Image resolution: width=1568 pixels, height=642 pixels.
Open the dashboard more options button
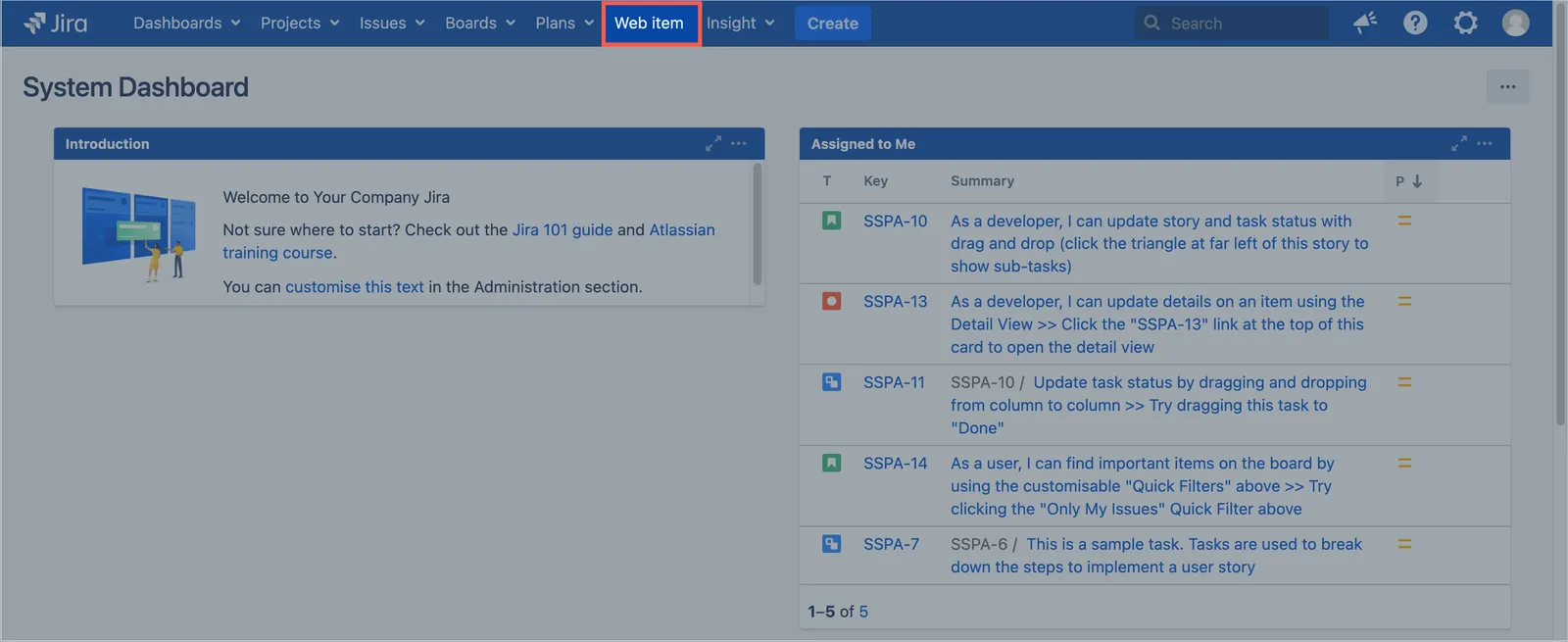[1507, 87]
